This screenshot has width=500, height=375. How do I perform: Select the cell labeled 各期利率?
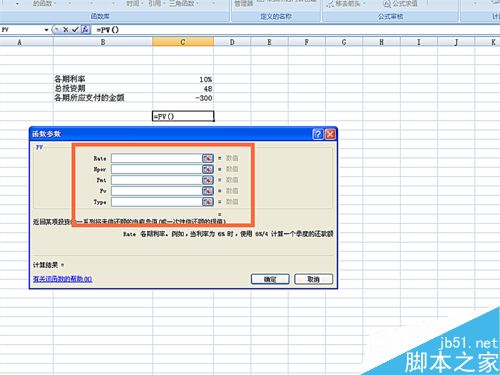tap(103, 79)
